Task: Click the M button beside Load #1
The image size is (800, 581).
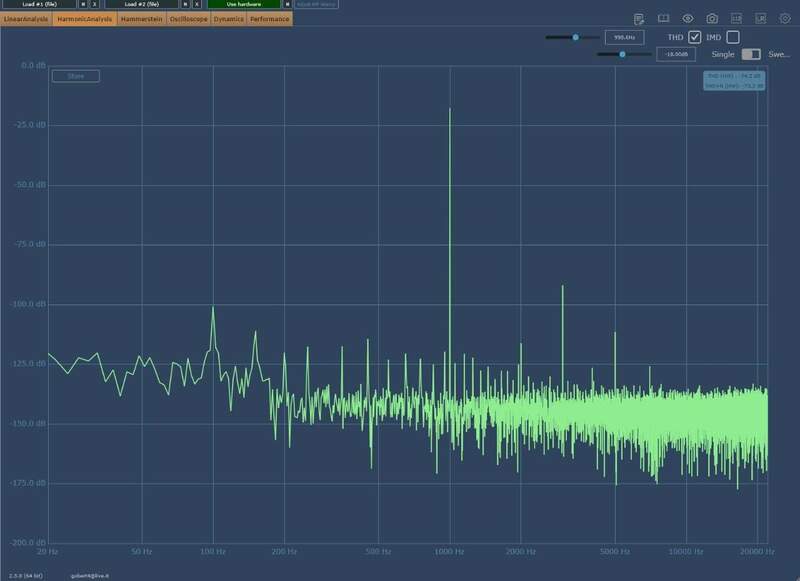Action: pos(83,4)
